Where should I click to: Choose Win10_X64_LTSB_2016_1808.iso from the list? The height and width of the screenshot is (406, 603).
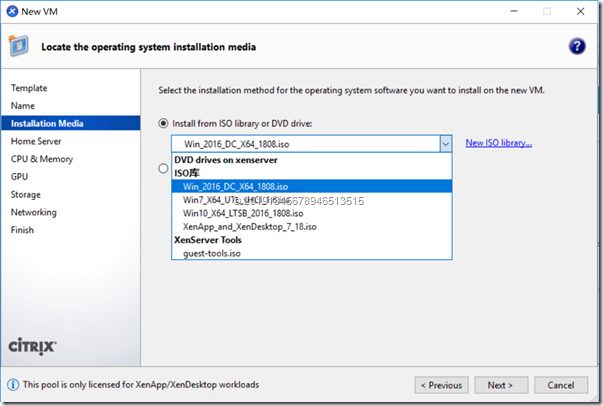(x=243, y=213)
